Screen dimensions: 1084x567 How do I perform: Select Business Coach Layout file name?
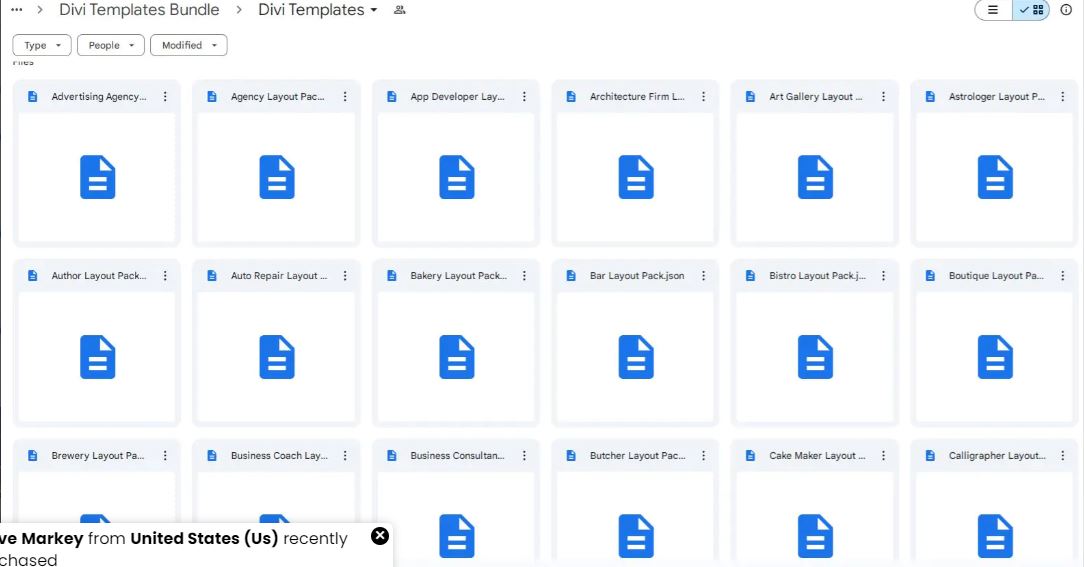coord(279,456)
